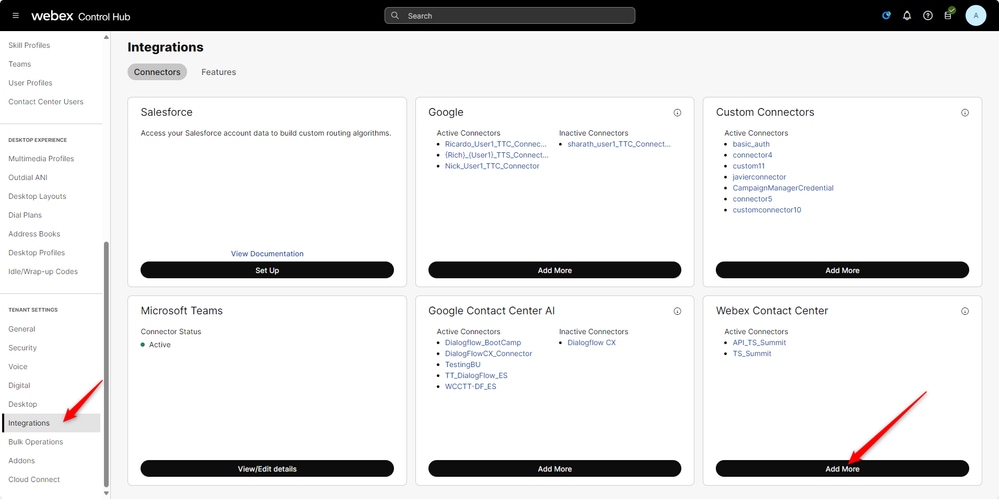Open the inactive sharath_user1_TTC connector
This screenshot has width=999, height=499.
[619, 144]
